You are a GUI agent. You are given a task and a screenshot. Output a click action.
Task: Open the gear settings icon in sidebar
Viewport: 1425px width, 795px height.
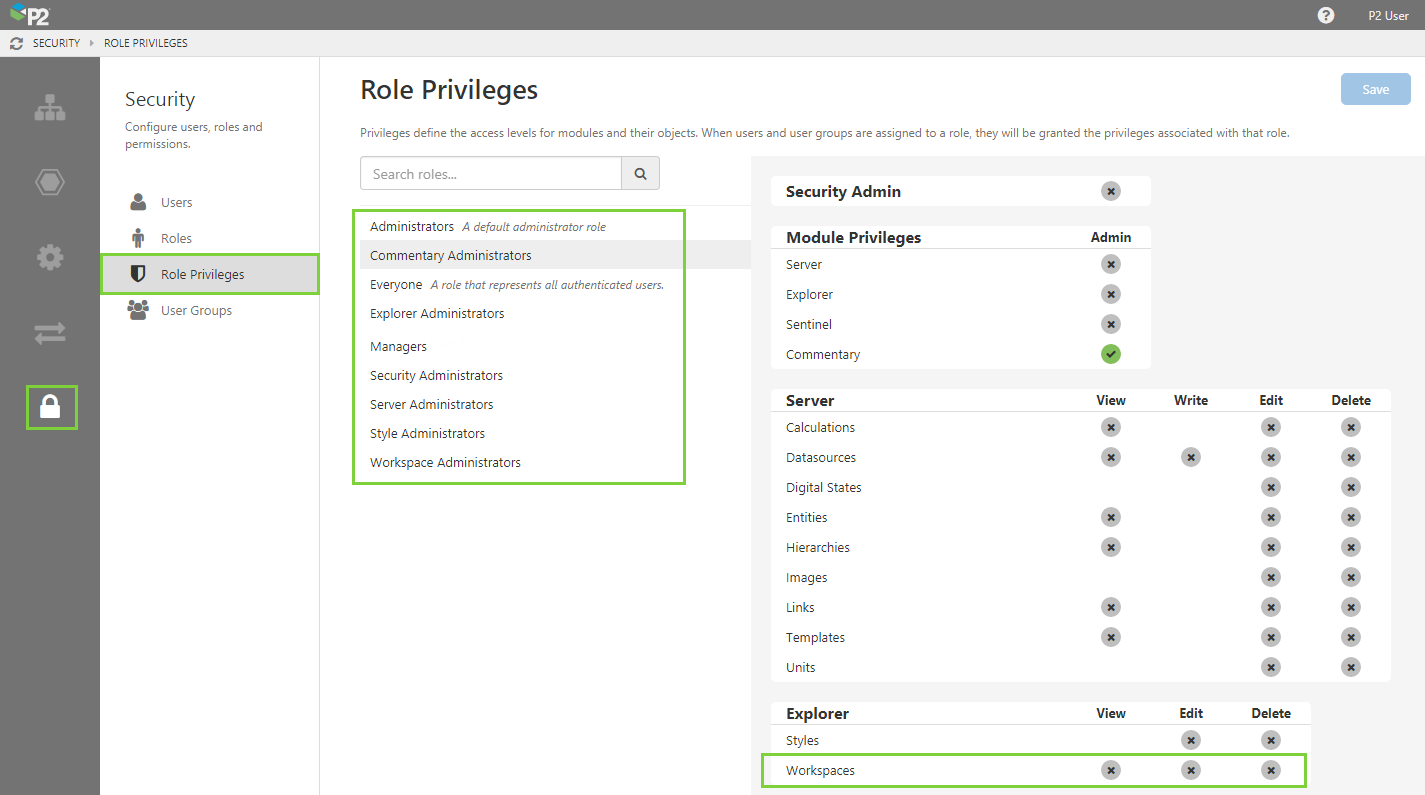point(50,258)
